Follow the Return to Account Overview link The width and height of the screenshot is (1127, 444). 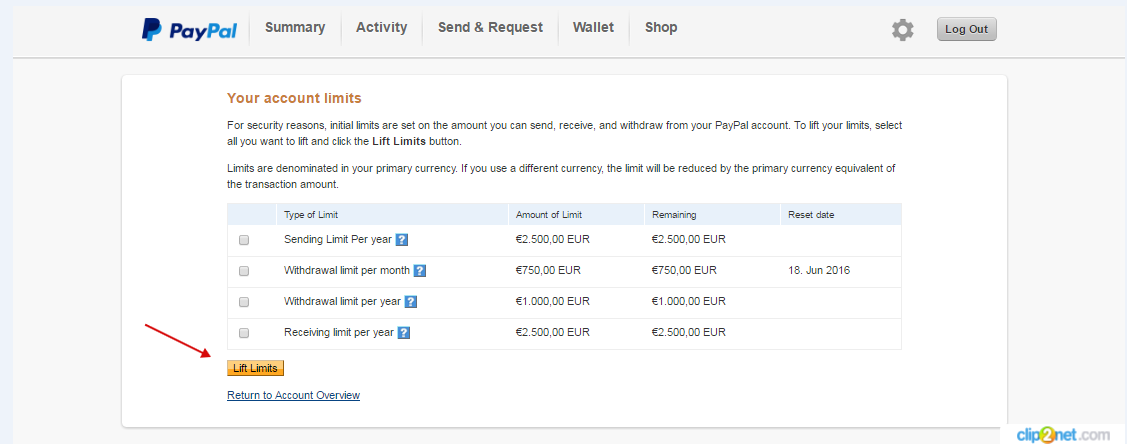(293, 395)
